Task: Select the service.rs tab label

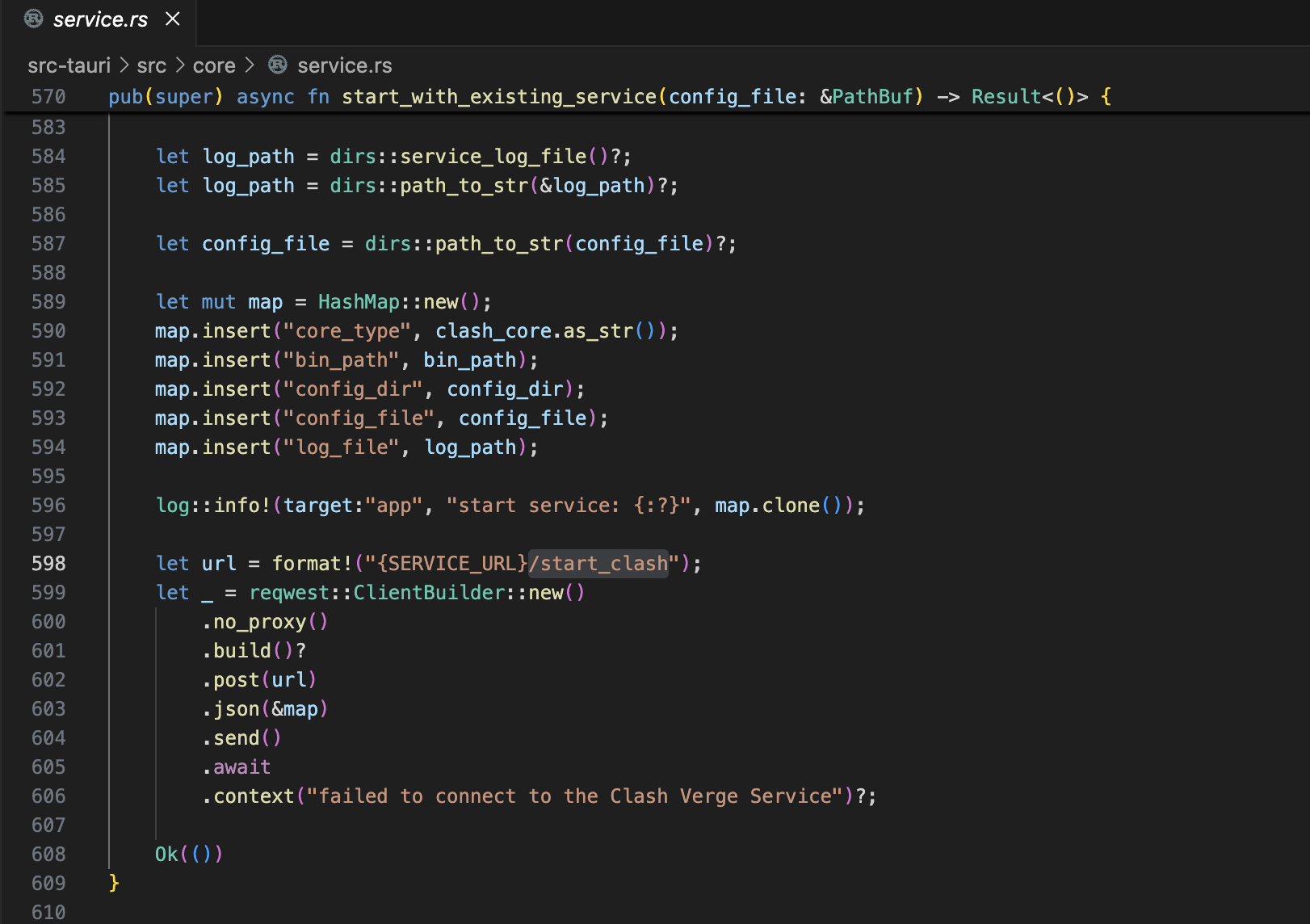Action: tap(100, 19)
